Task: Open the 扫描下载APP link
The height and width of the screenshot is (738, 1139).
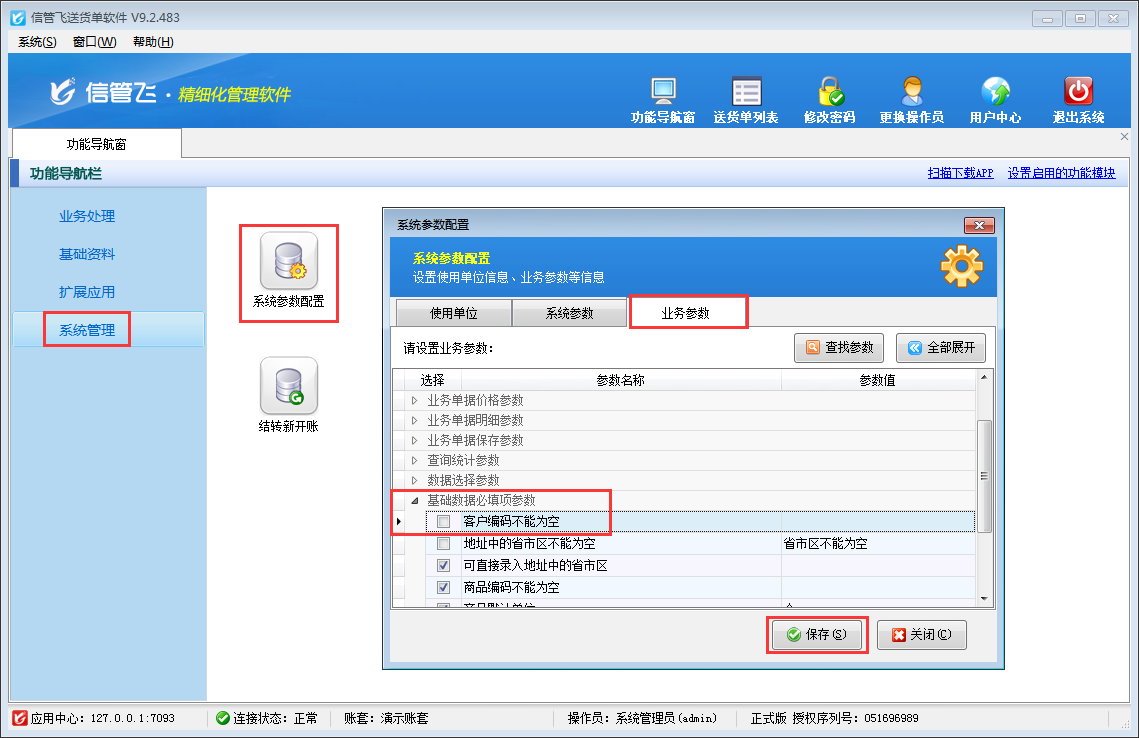Action: tap(960, 173)
